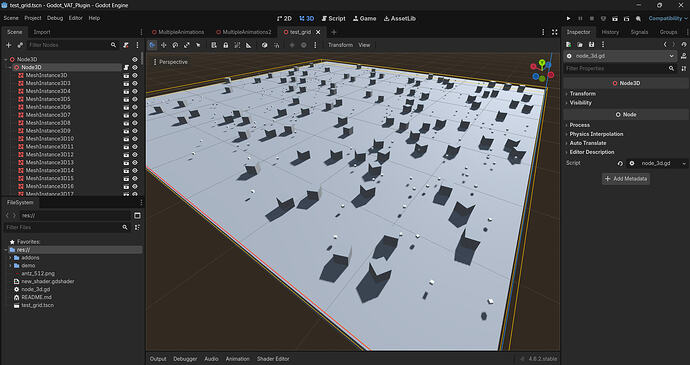Run the project with the play icon
Screen dimensions: 690x365
pos(569,18)
